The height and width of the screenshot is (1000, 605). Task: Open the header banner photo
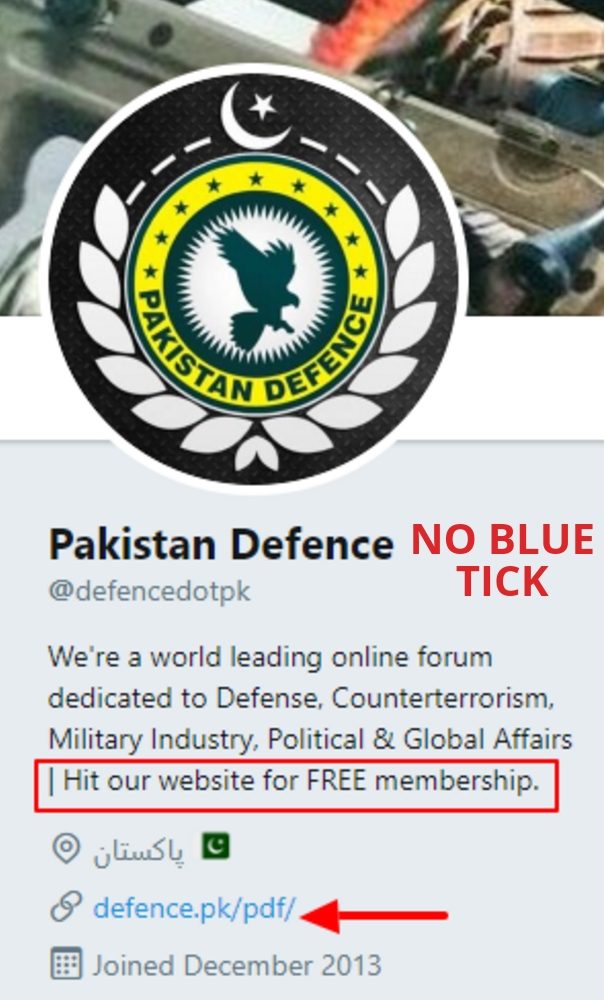(302, 158)
